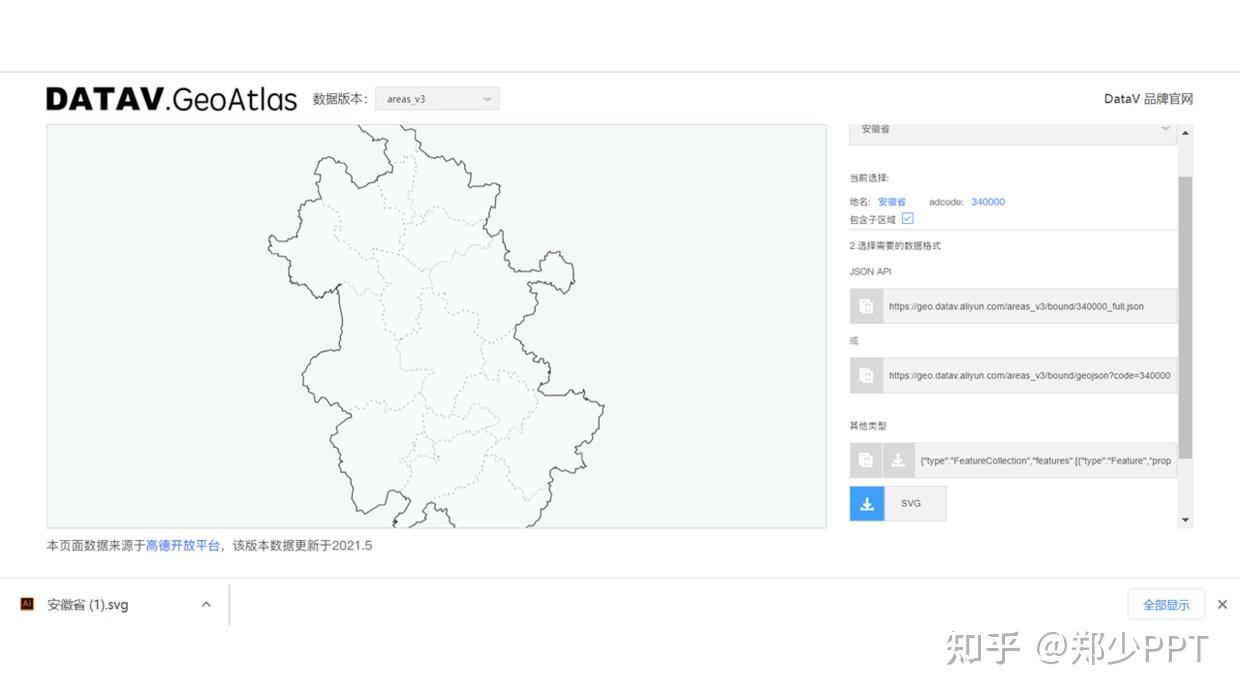The width and height of the screenshot is (1240, 698).
Task: Click the sidebar scrollbar up arrow
Action: [1184, 130]
